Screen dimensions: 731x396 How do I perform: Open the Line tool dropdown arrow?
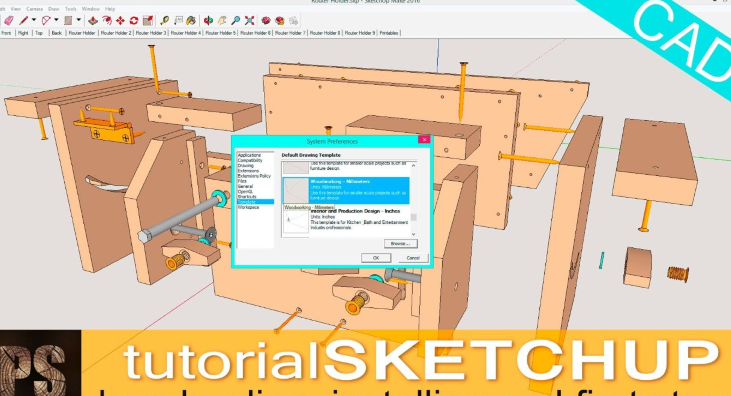click(34, 20)
